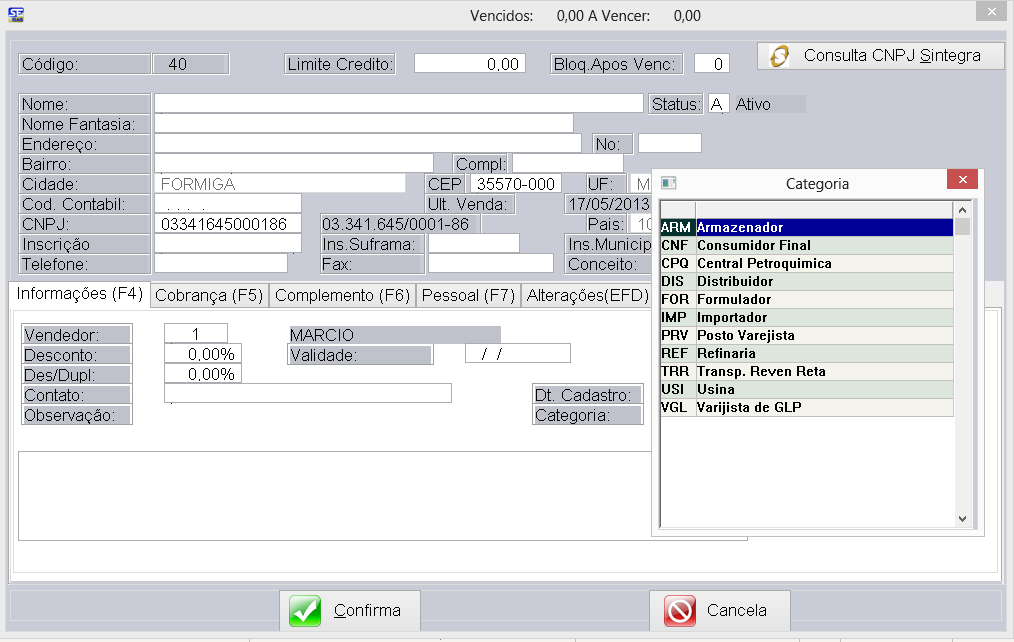Close the Categoria popup window
Viewport: 1014px width, 642px height.
click(x=962, y=179)
